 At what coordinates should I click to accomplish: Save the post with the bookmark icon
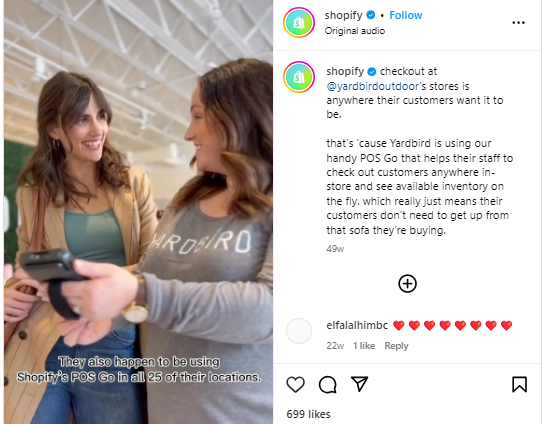click(519, 384)
